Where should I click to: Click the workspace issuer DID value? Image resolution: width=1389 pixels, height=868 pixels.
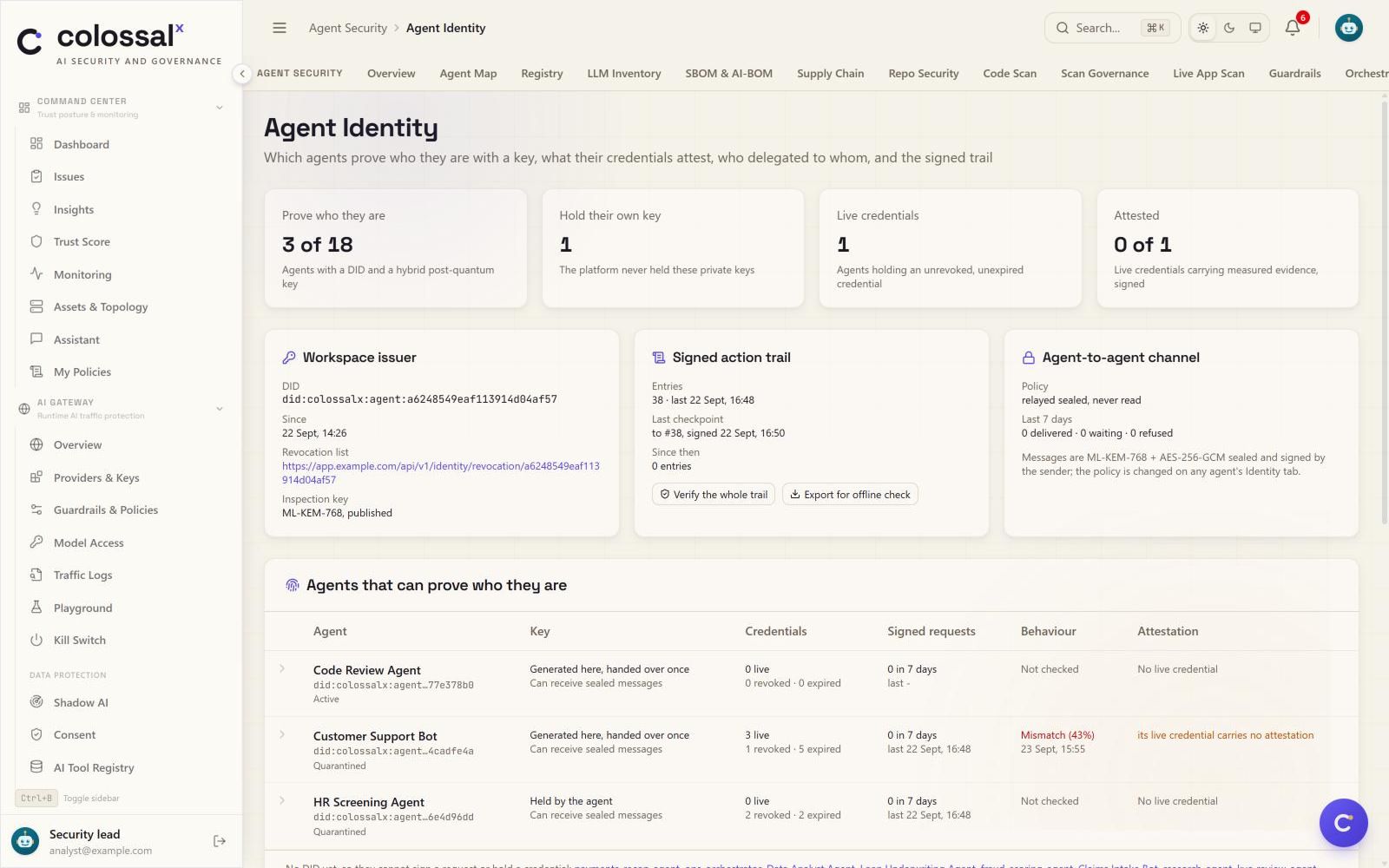419,399
